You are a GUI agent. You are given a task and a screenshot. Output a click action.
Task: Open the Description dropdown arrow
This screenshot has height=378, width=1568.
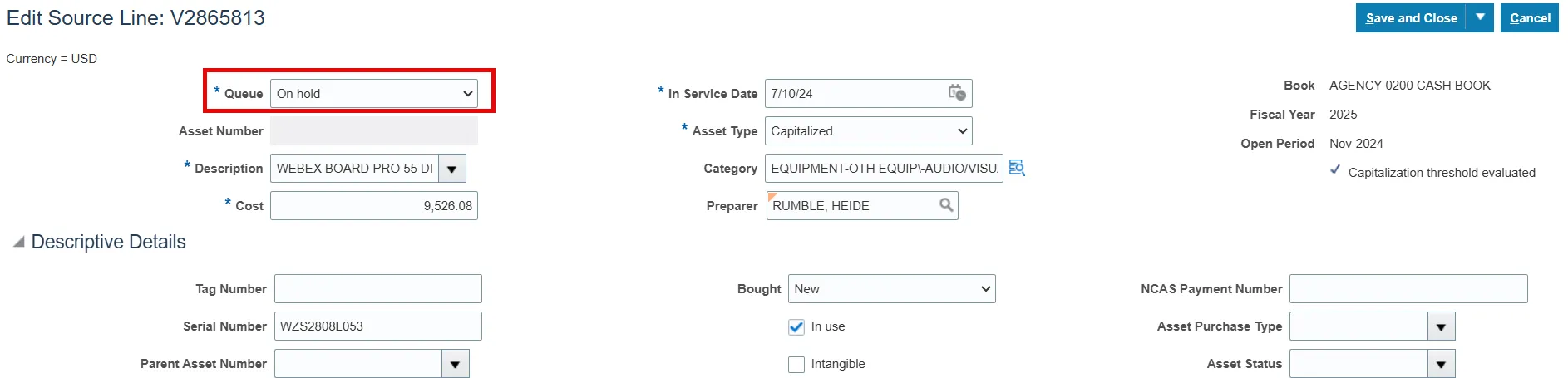click(451, 169)
